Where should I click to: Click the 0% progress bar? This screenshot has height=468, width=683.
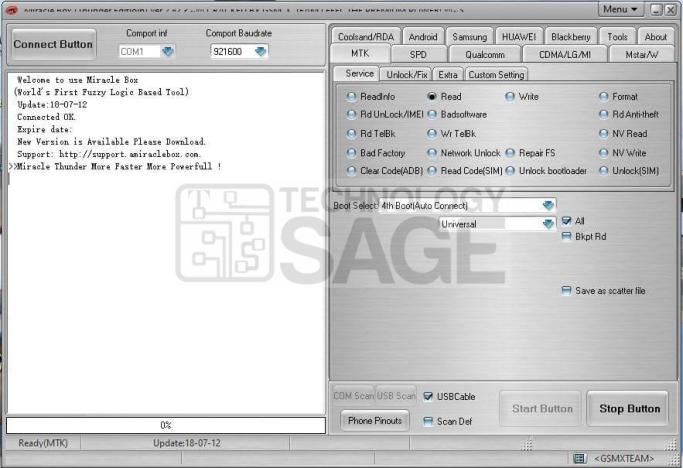point(166,425)
